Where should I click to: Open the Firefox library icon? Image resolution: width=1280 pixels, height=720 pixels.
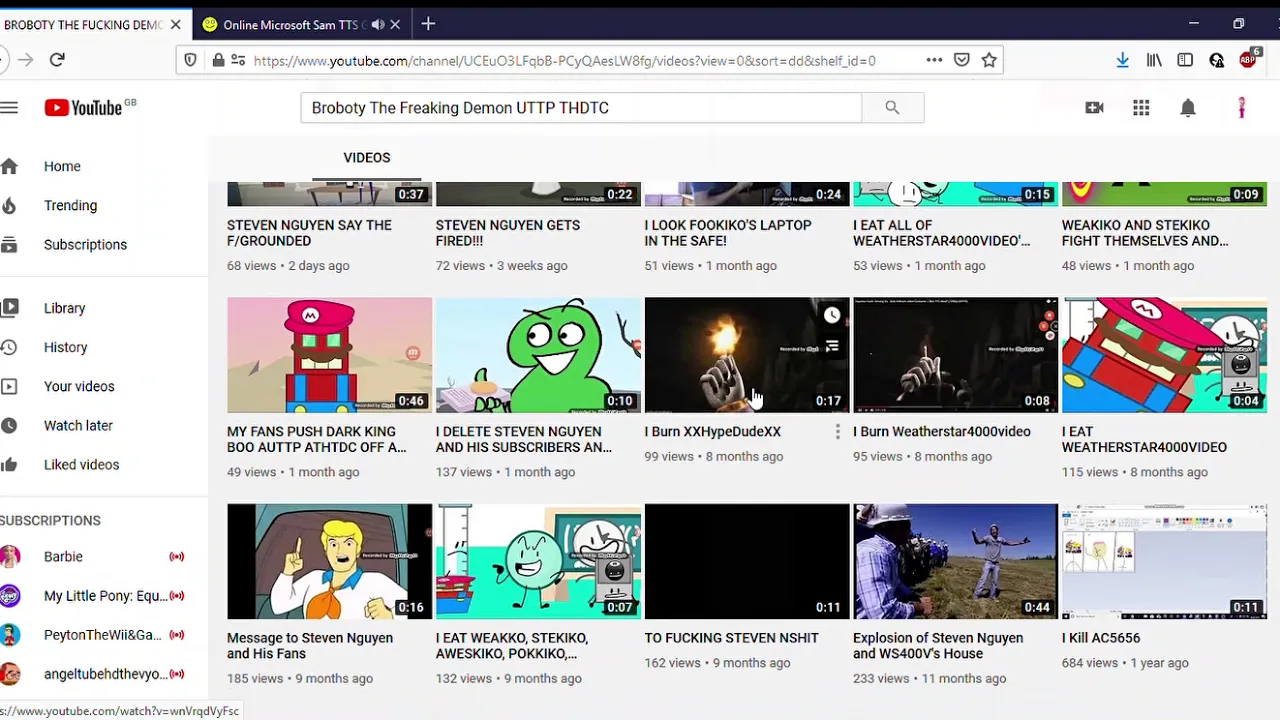coord(1154,60)
